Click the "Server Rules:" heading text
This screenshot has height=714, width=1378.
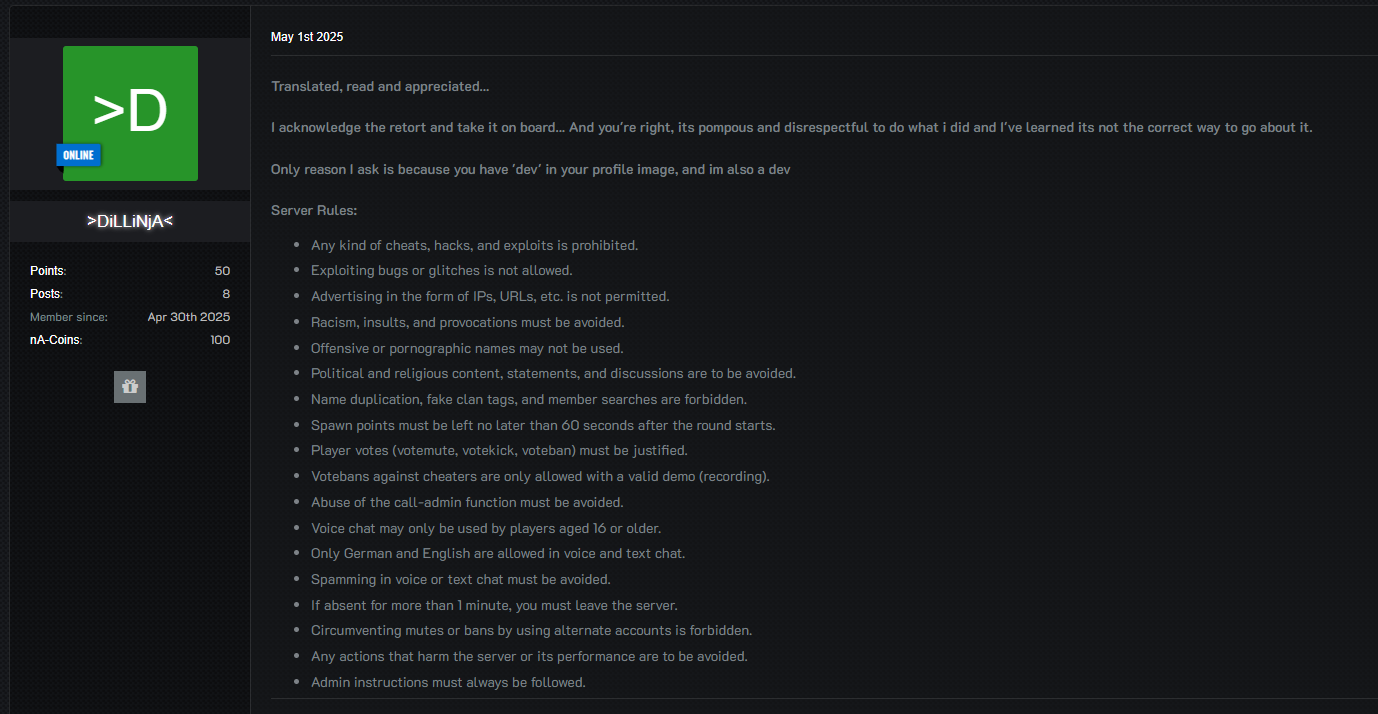click(x=314, y=211)
